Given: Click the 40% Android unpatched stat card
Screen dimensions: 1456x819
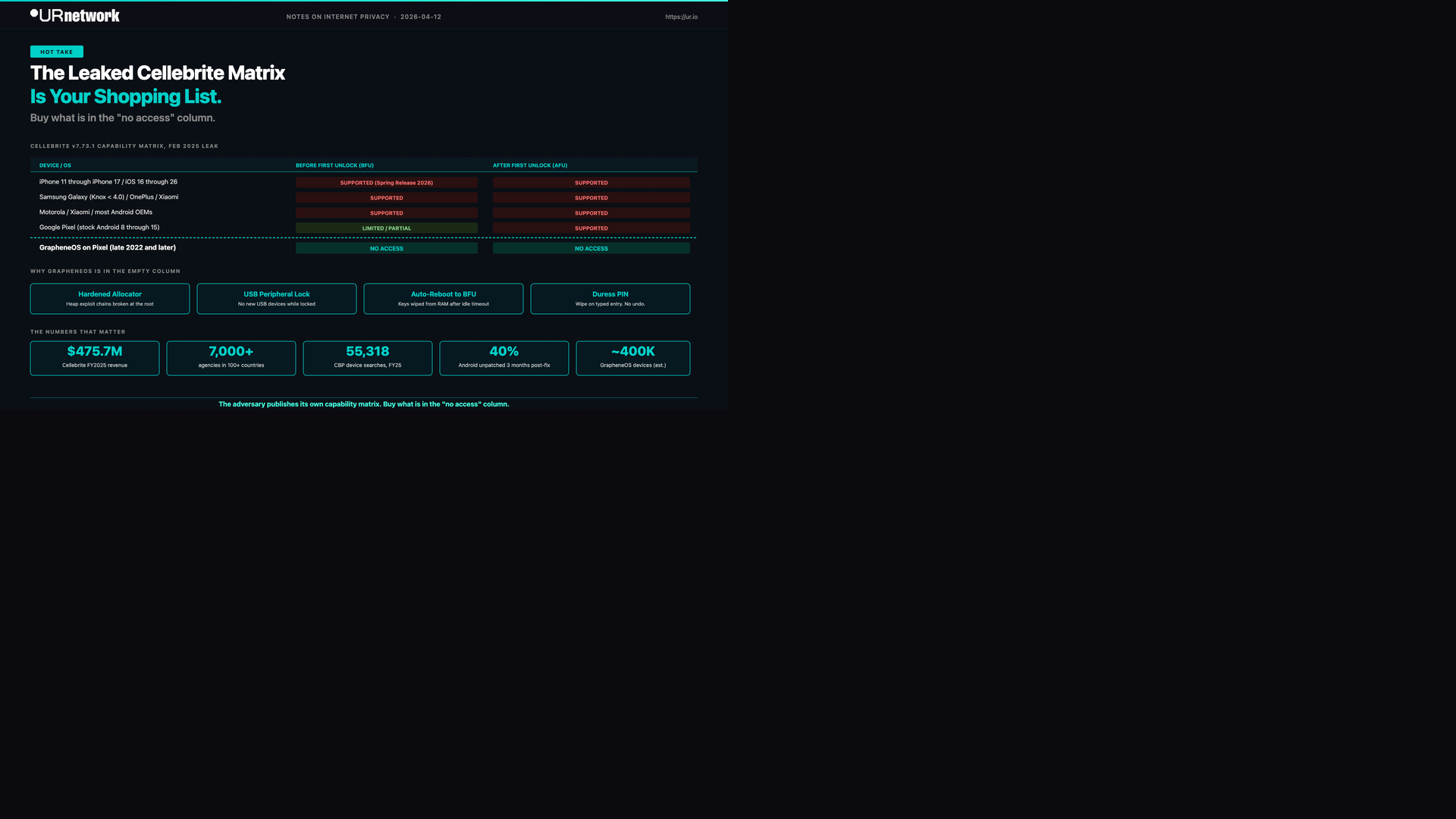Looking at the screenshot, I should coord(504,358).
